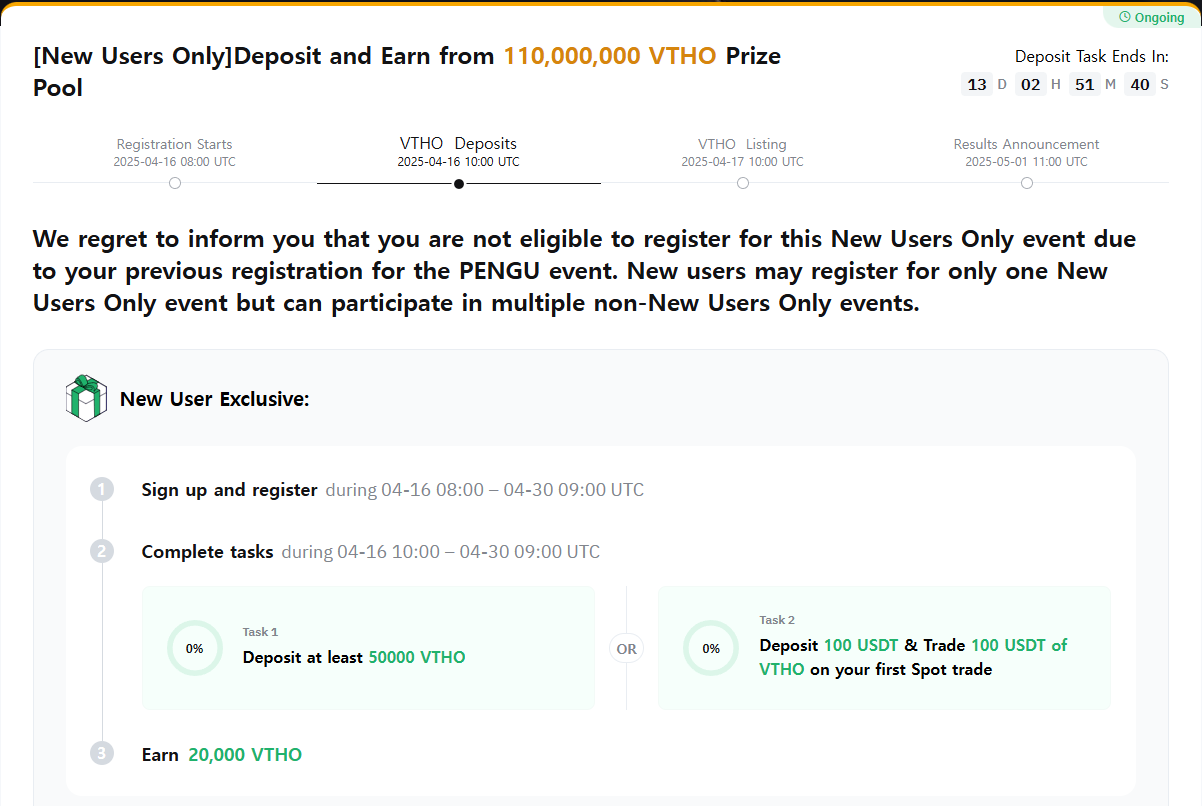1202x806 pixels.
Task: Click the 13 days countdown box
Action: [x=977, y=84]
